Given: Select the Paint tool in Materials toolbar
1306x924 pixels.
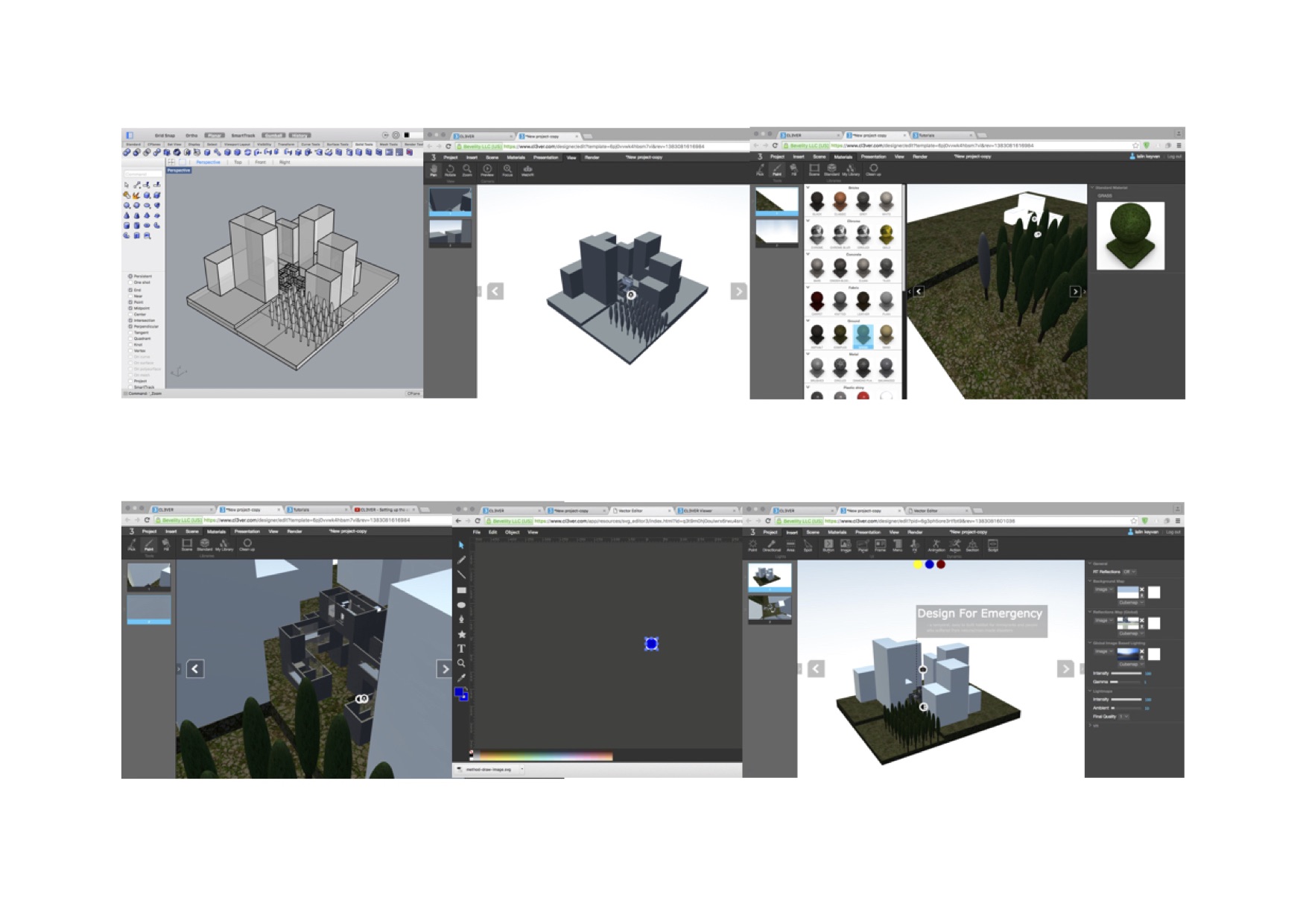Looking at the screenshot, I should (776, 170).
